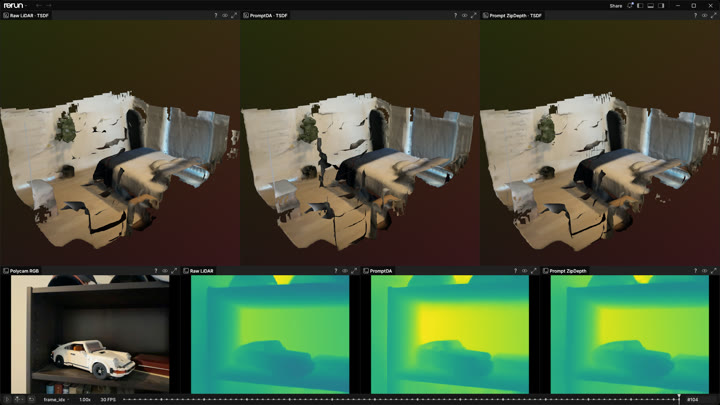Open the frame_idx timeline dropdown
Image resolution: width=720 pixels, height=405 pixels.
point(55,399)
